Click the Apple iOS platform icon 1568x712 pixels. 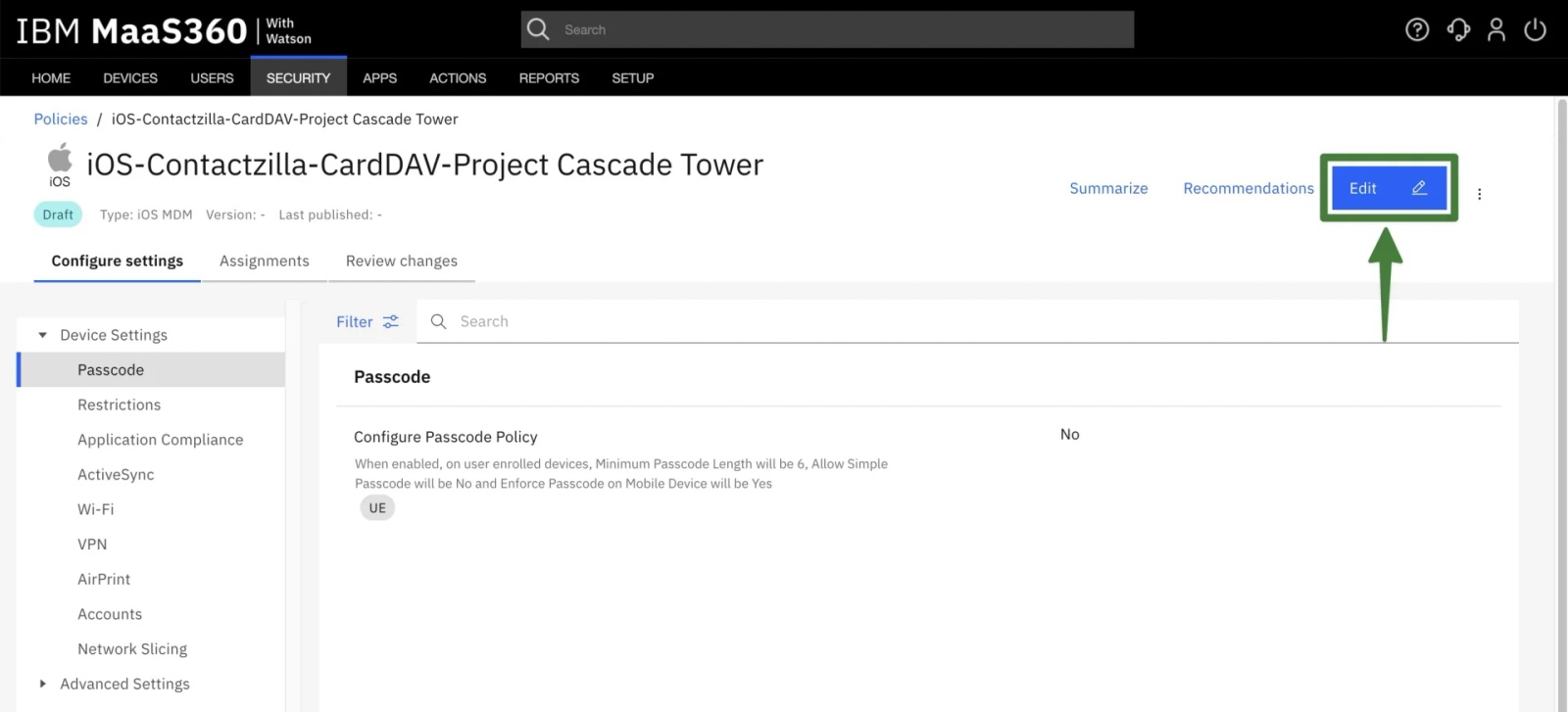click(60, 165)
